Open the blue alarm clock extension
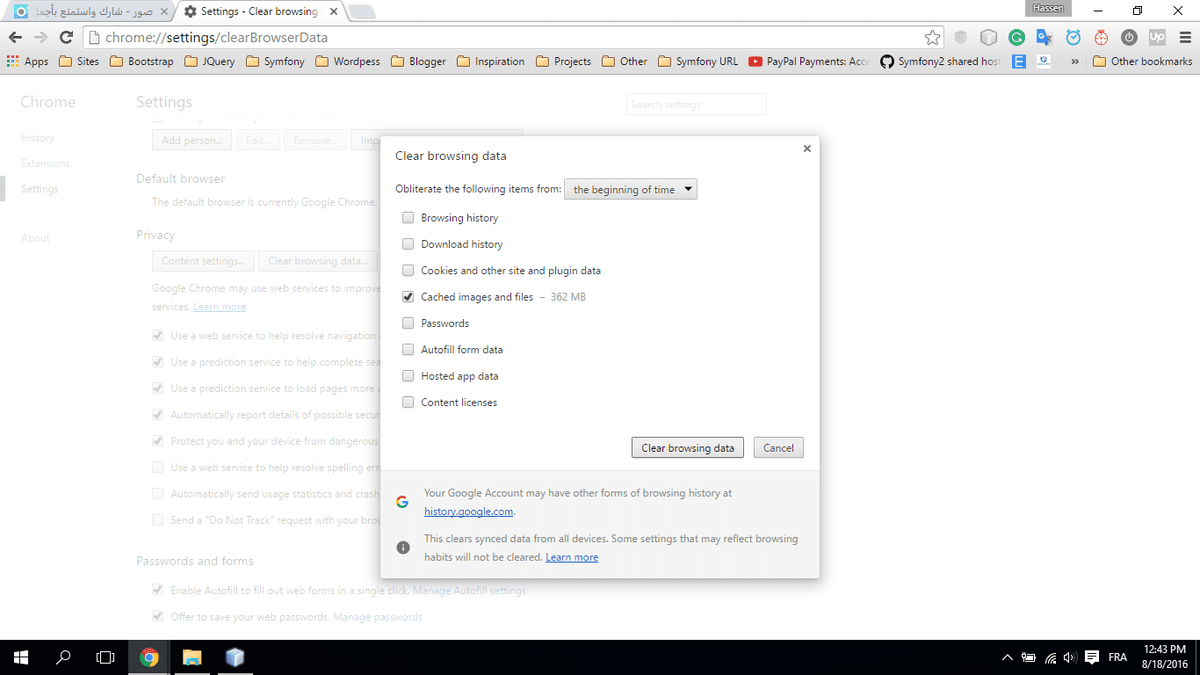The width and height of the screenshot is (1200, 675). tap(1073, 37)
